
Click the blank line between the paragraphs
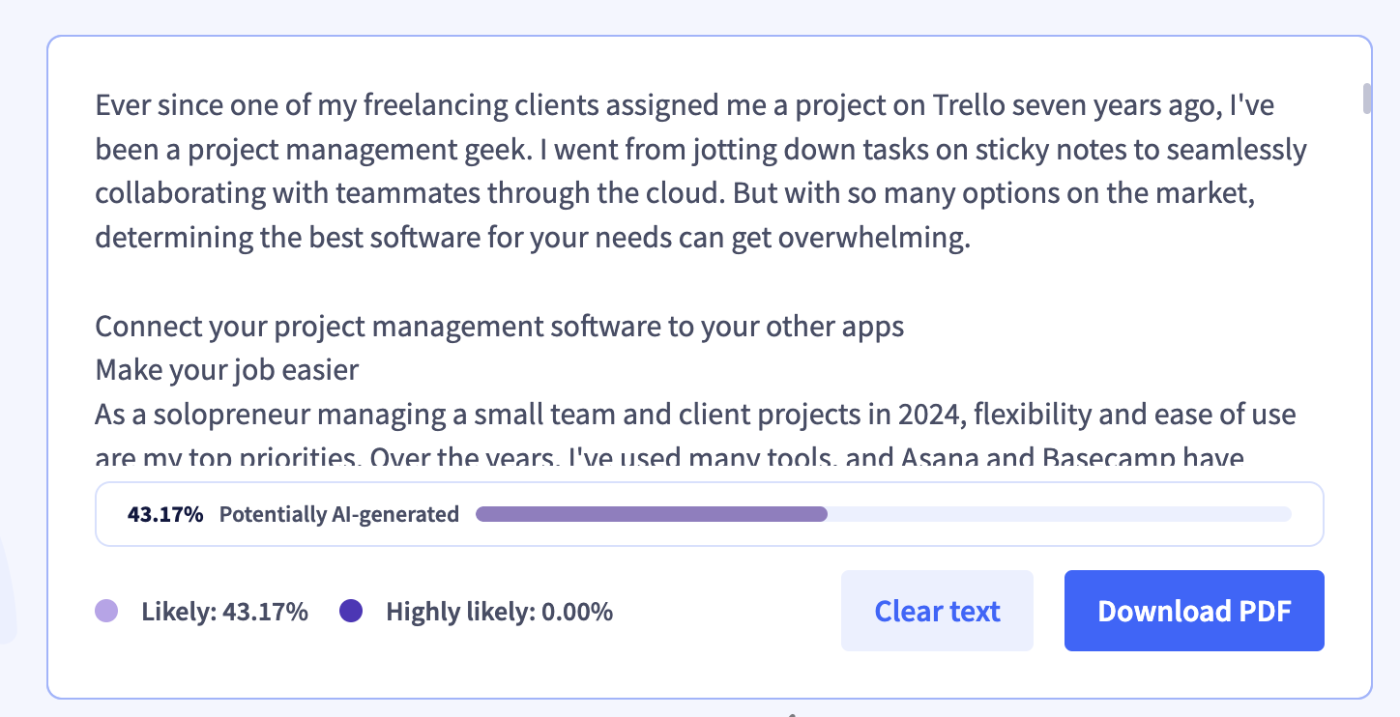(x=500, y=284)
